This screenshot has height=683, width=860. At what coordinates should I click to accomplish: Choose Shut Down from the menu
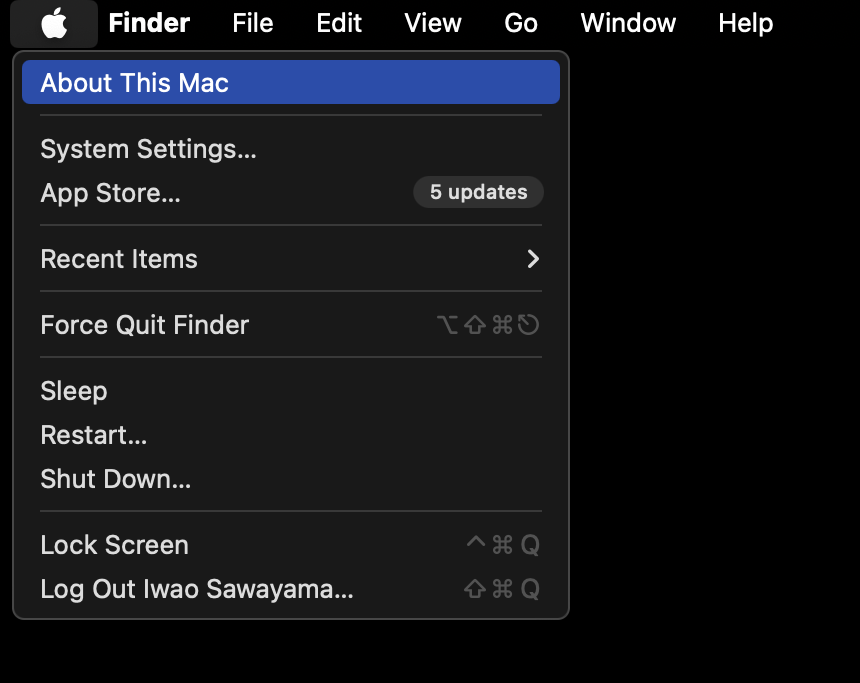115,479
